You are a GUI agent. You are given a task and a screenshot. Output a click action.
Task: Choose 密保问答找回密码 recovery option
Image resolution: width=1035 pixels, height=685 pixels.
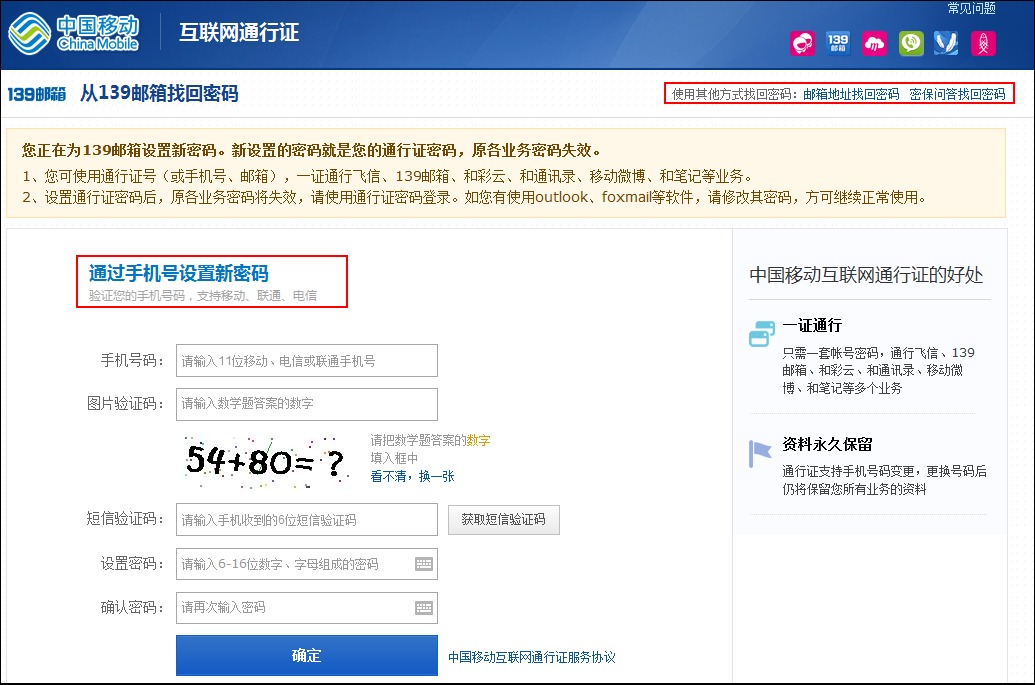pos(957,94)
